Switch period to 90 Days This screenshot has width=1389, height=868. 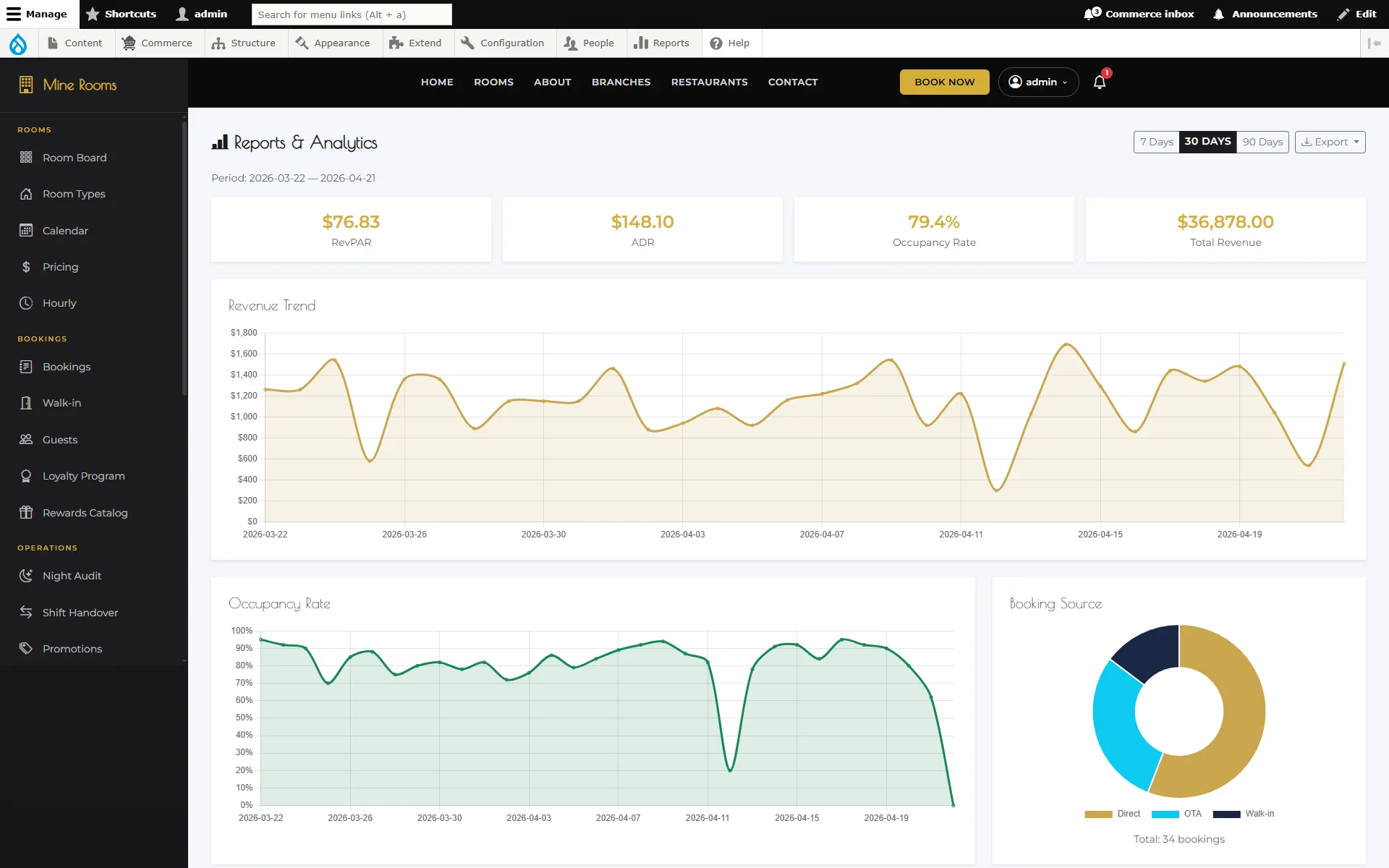pyautogui.click(x=1262, y=142)
